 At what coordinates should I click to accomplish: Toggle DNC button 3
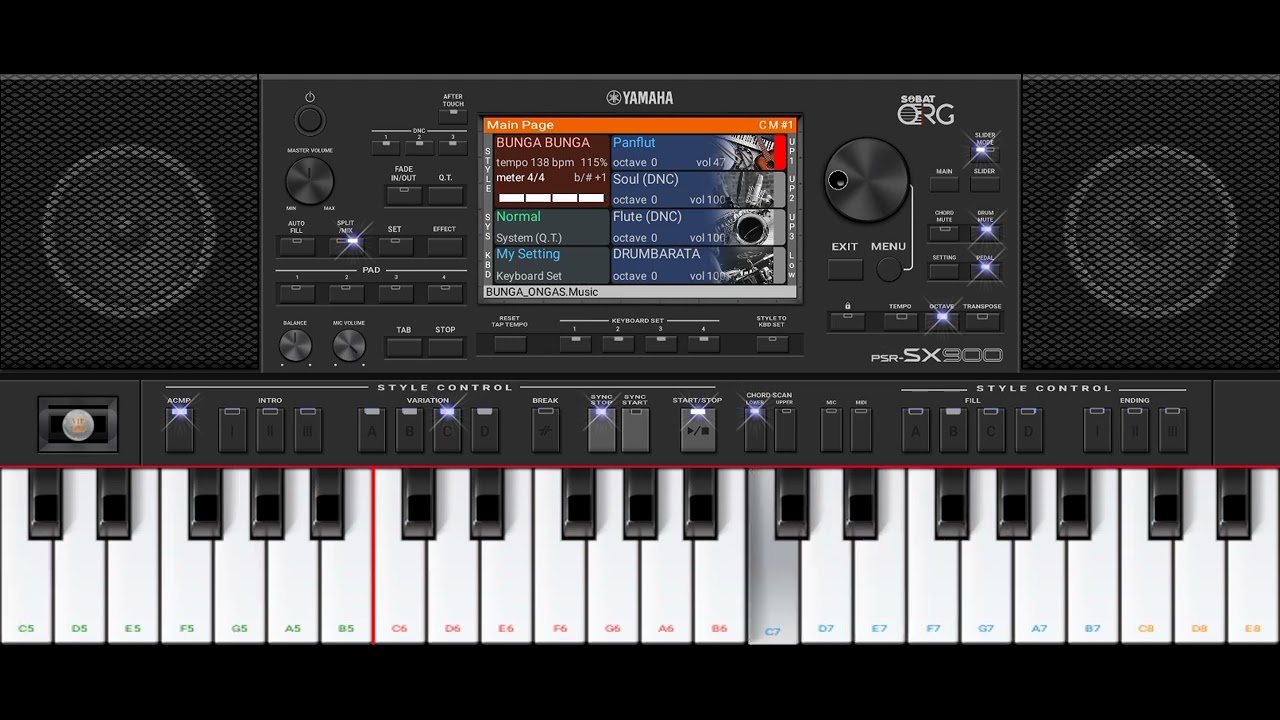tap(452, 147)
